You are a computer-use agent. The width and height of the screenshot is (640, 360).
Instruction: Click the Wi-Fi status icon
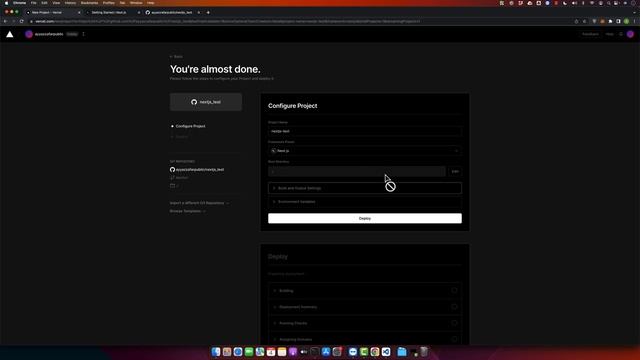[592, 3]
